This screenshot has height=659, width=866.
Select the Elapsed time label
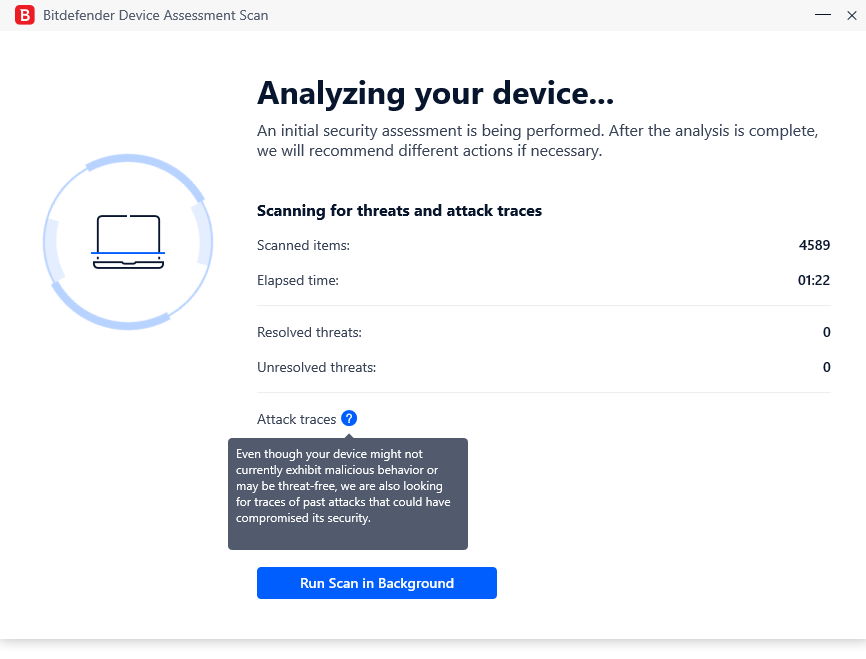298,281
